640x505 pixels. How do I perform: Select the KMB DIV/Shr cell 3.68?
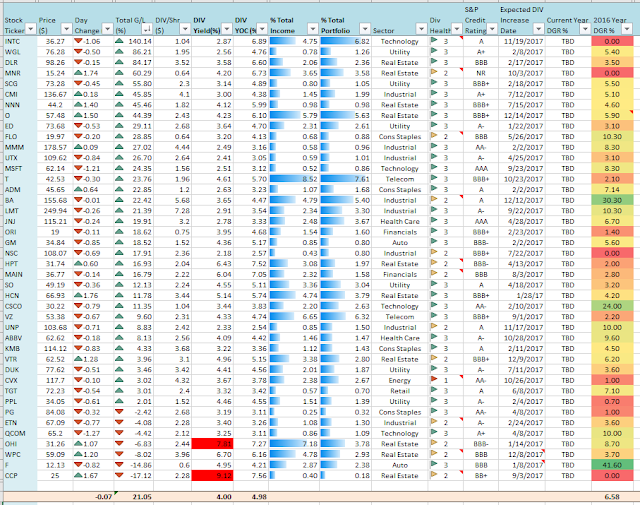pyautogui.click(x=172, y=348)
